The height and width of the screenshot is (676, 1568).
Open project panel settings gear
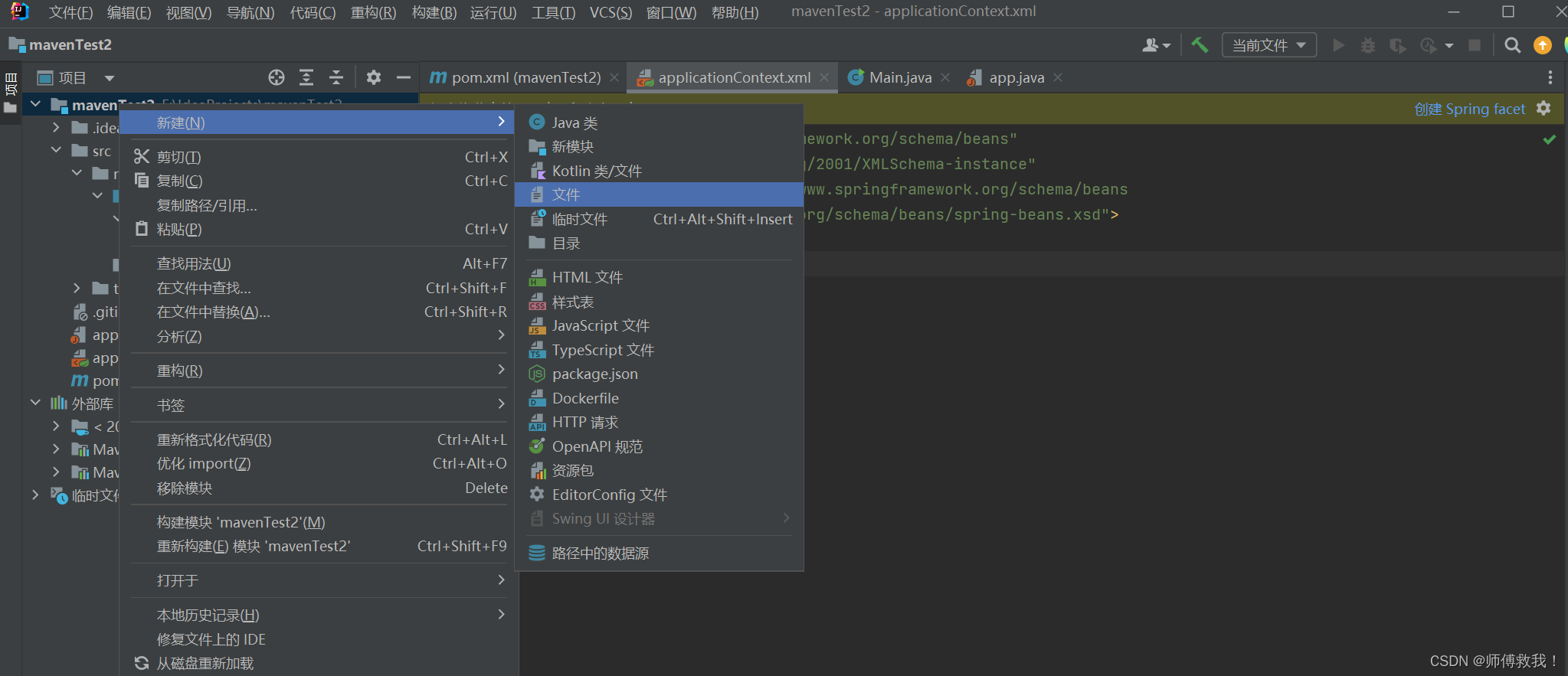(374, 77)
